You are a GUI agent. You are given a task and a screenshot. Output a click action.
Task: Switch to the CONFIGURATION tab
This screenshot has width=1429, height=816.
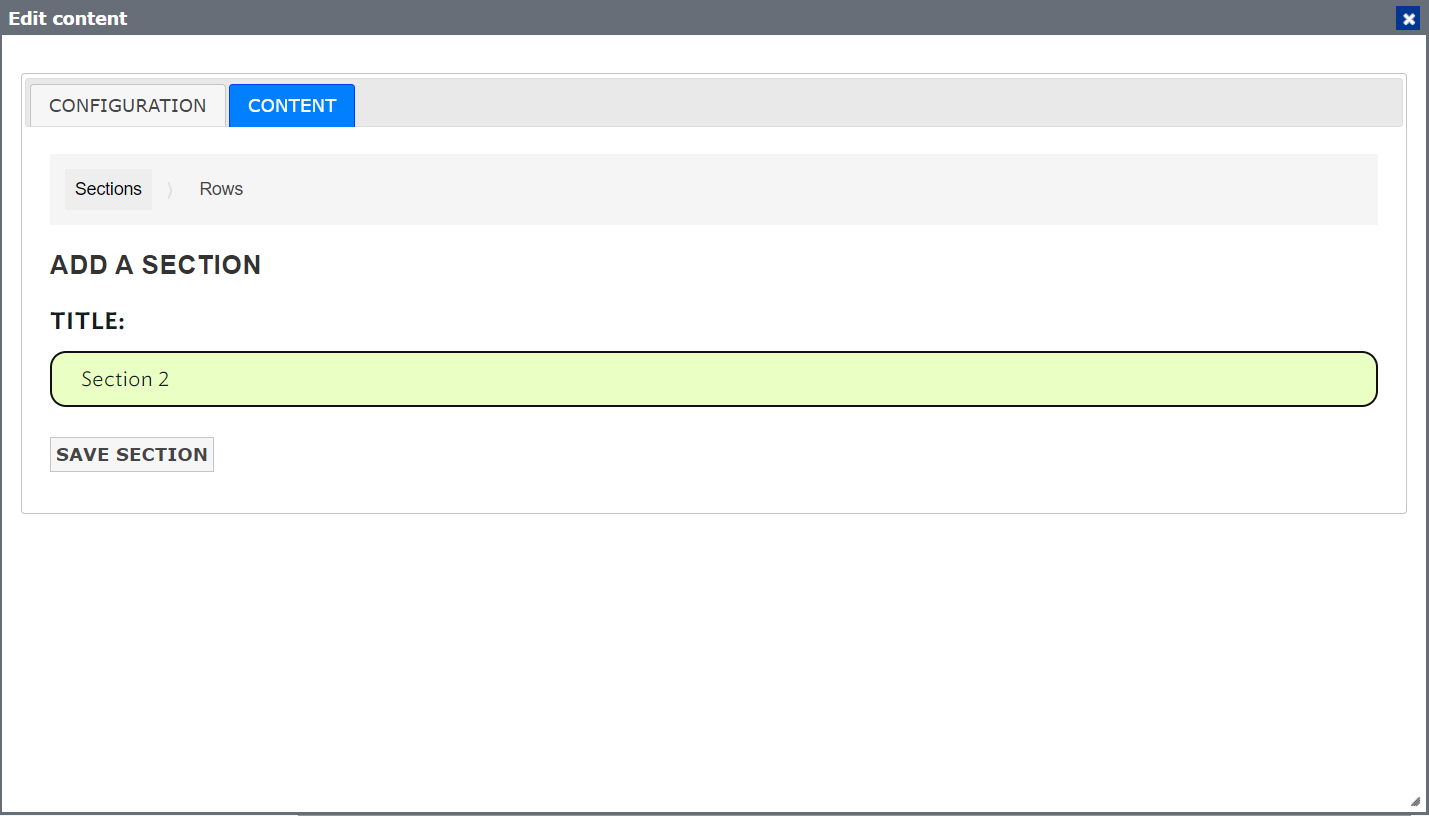[128, 105]
